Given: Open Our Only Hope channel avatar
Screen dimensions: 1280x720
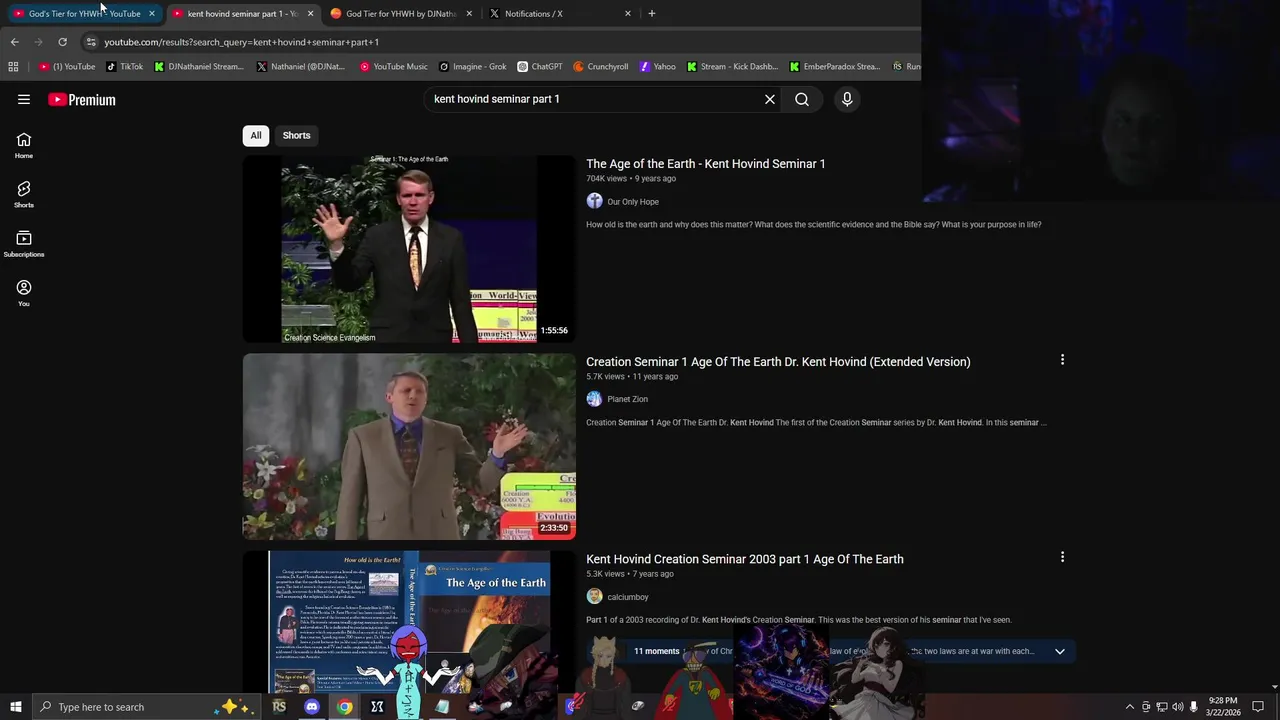Looking at the screenshot, I should click(x=594, y=201).
